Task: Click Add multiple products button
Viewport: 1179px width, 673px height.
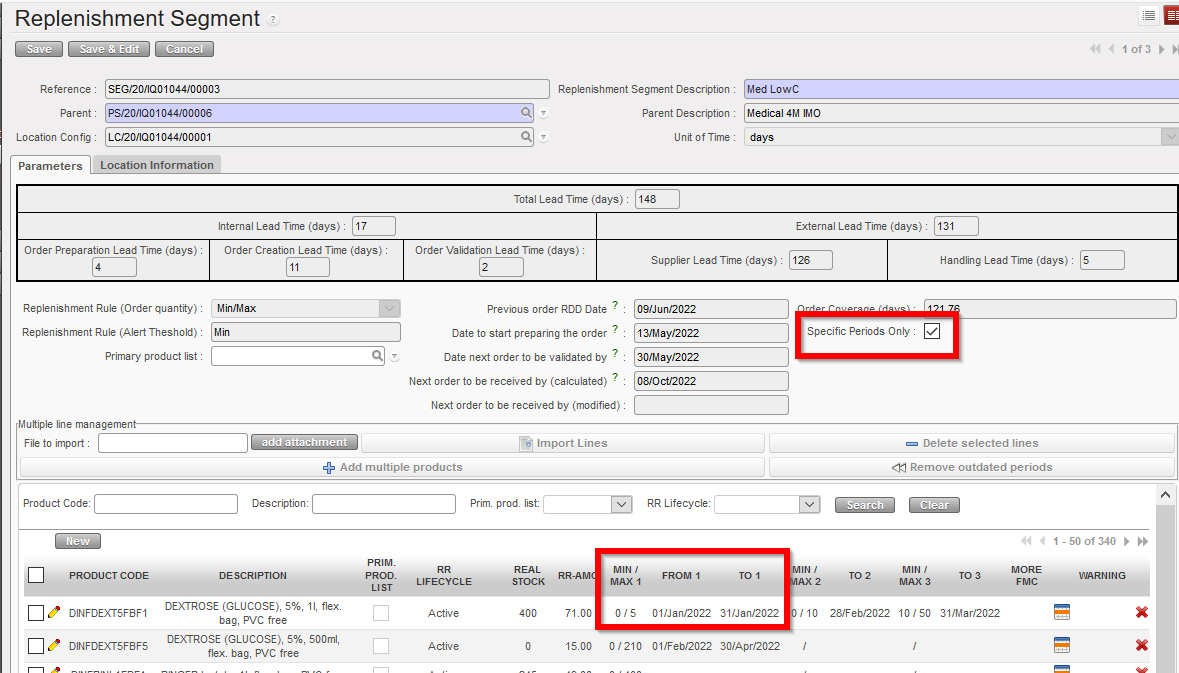Action: [x=392, y=467]
